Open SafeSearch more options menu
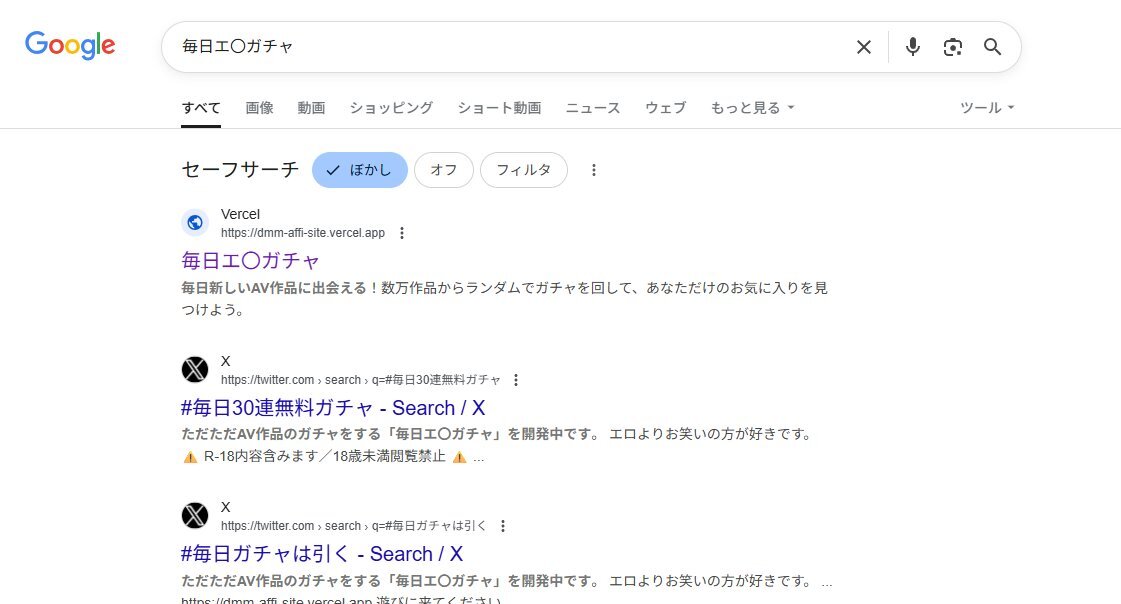This screenshot has width=1121, height=604. (x=593, y=170)
